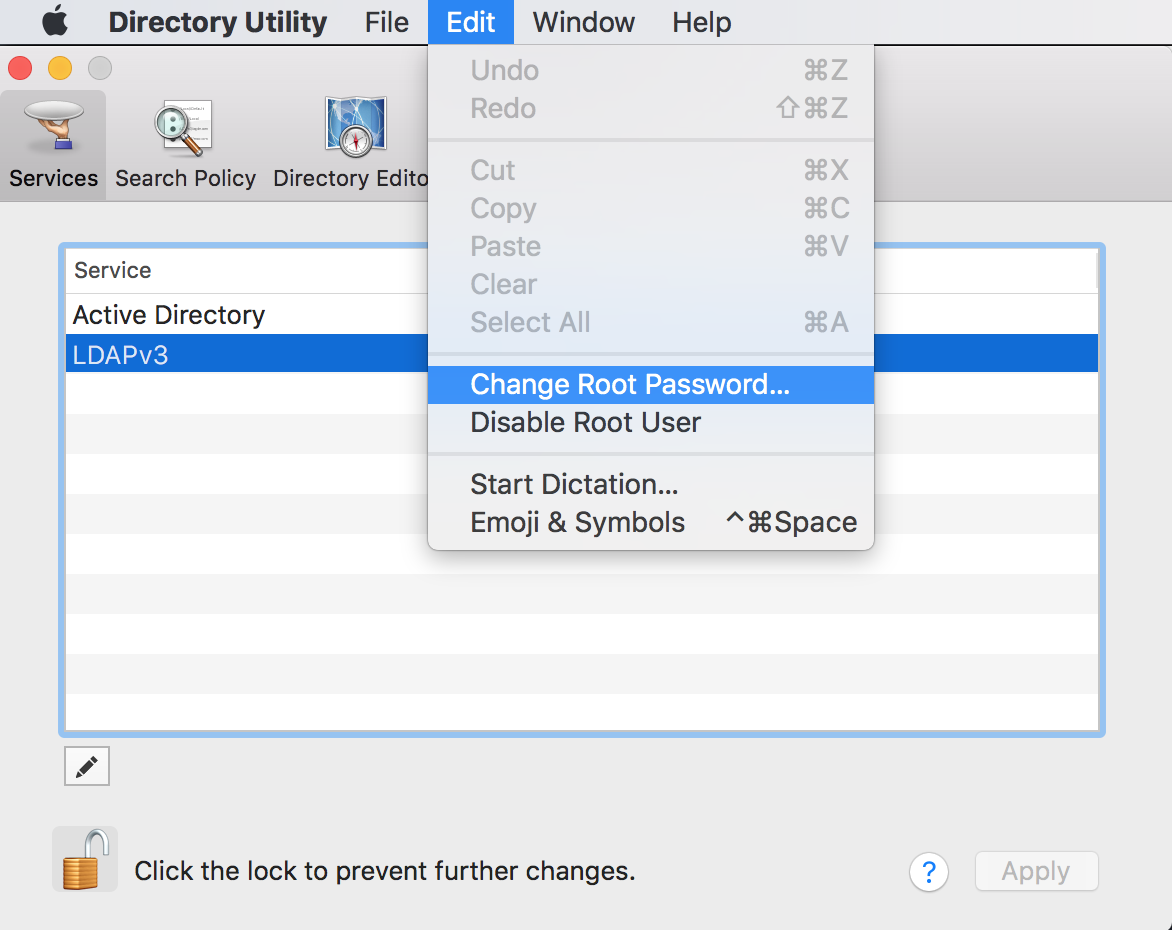1172x930 pixels.
Task: Choose Start Dictation menu entry
Action: coord(574,485)
